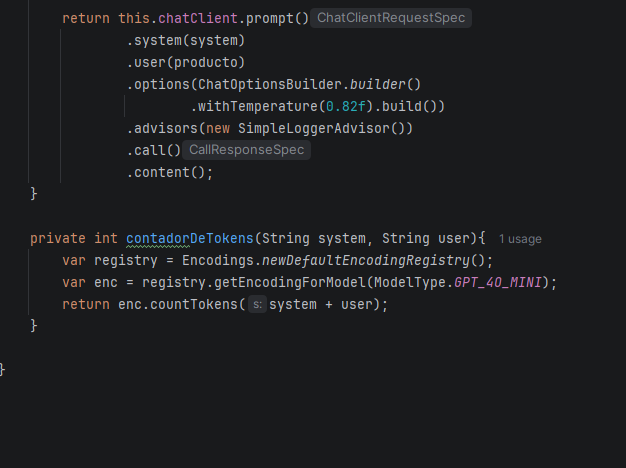Image resolution: width=626 pixels, height=468 pixels.
Task: Click the "1 usage" code lens hint
Action: click(520, 239)
